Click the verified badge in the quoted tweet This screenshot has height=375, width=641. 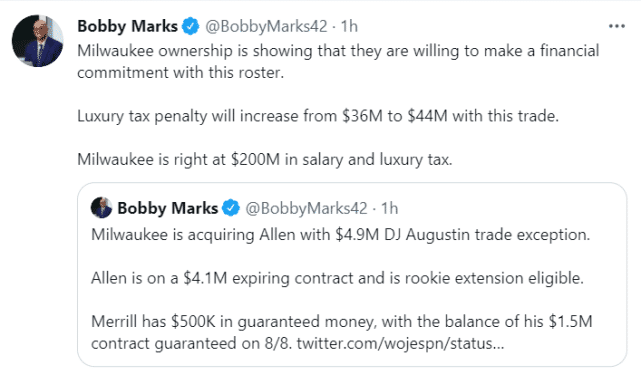(x=231, y=208)
